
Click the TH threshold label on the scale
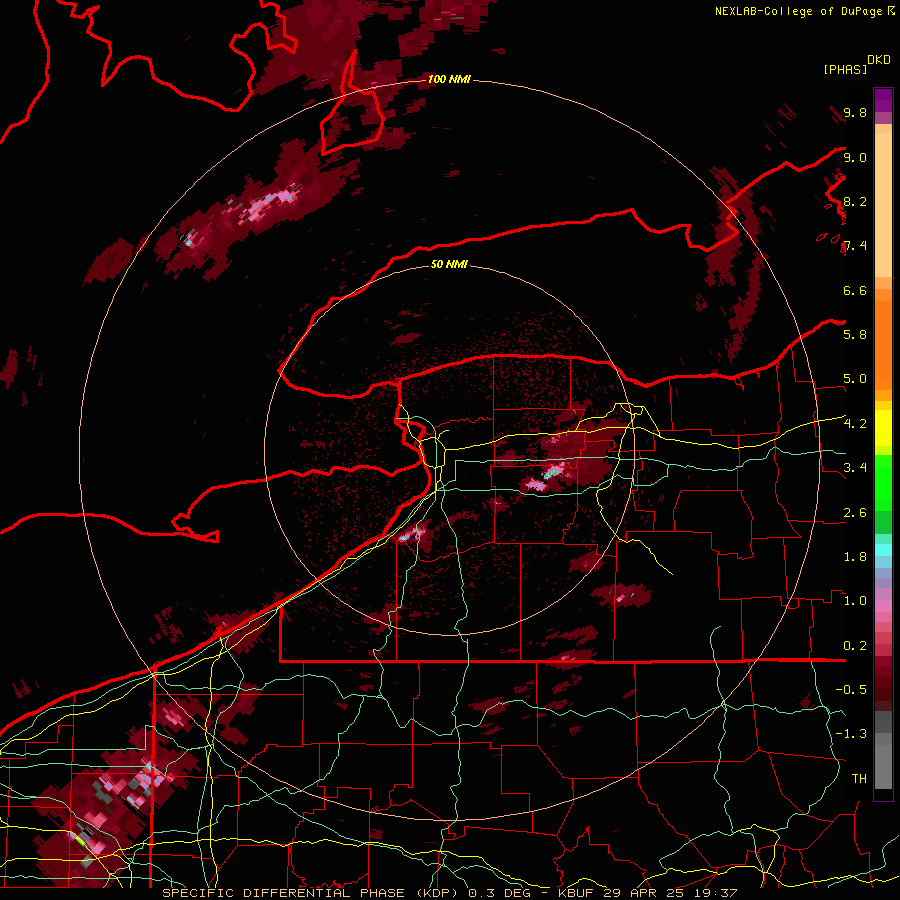[859, 779]
